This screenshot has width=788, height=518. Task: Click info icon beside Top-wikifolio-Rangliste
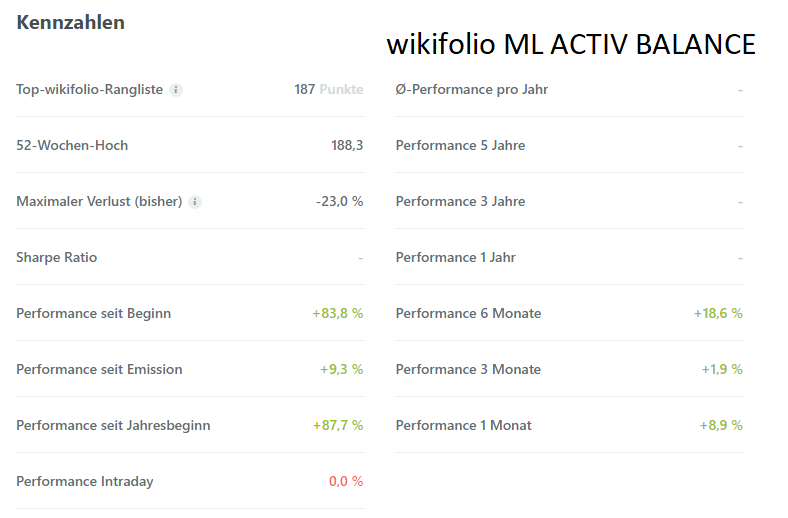[176, 90]
